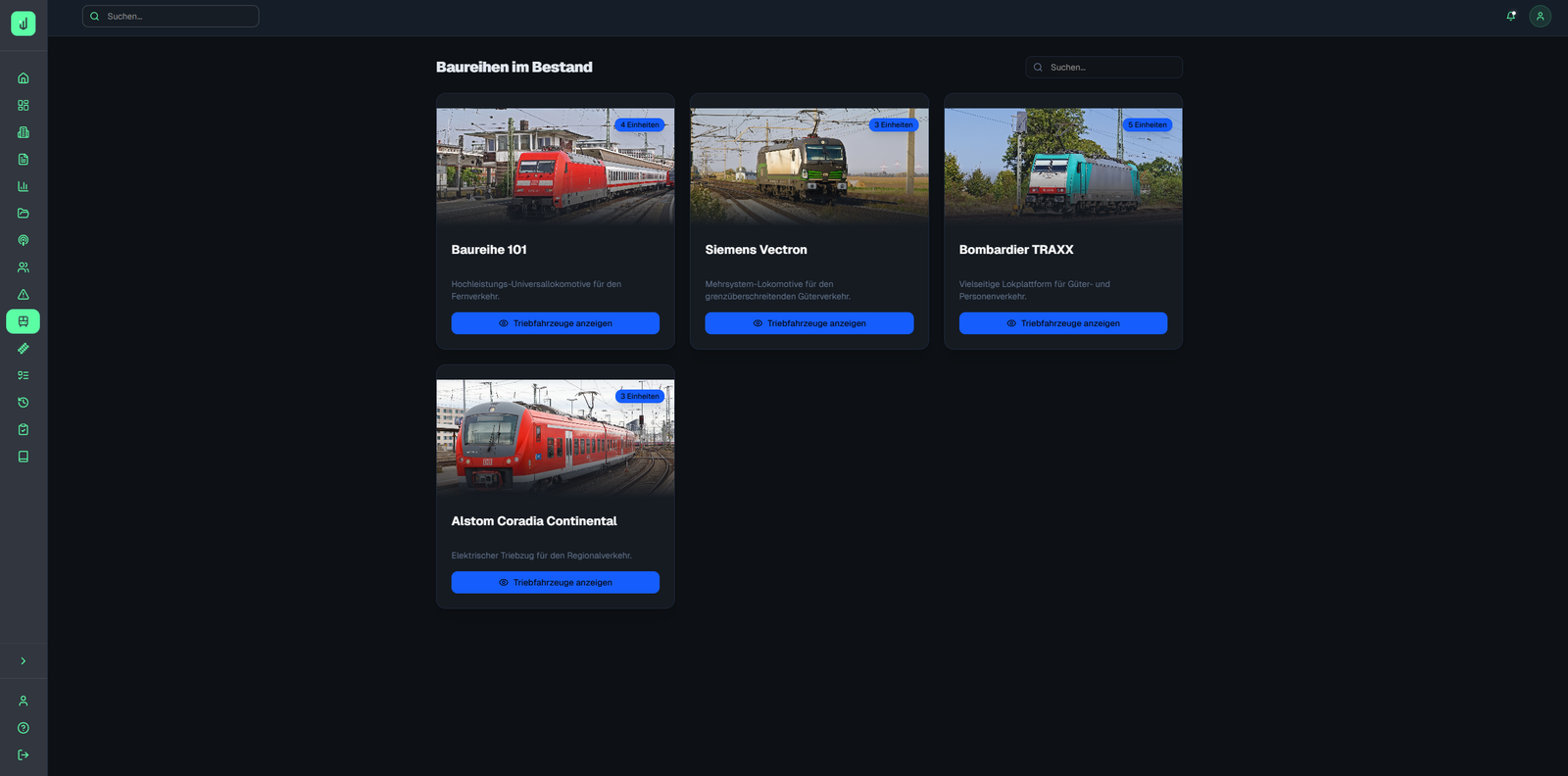Viewport: 1568px width, 776px height.
Task: Show Triebfahrzeuge for Baureihe 101
Action: click(x=555, y=323)
